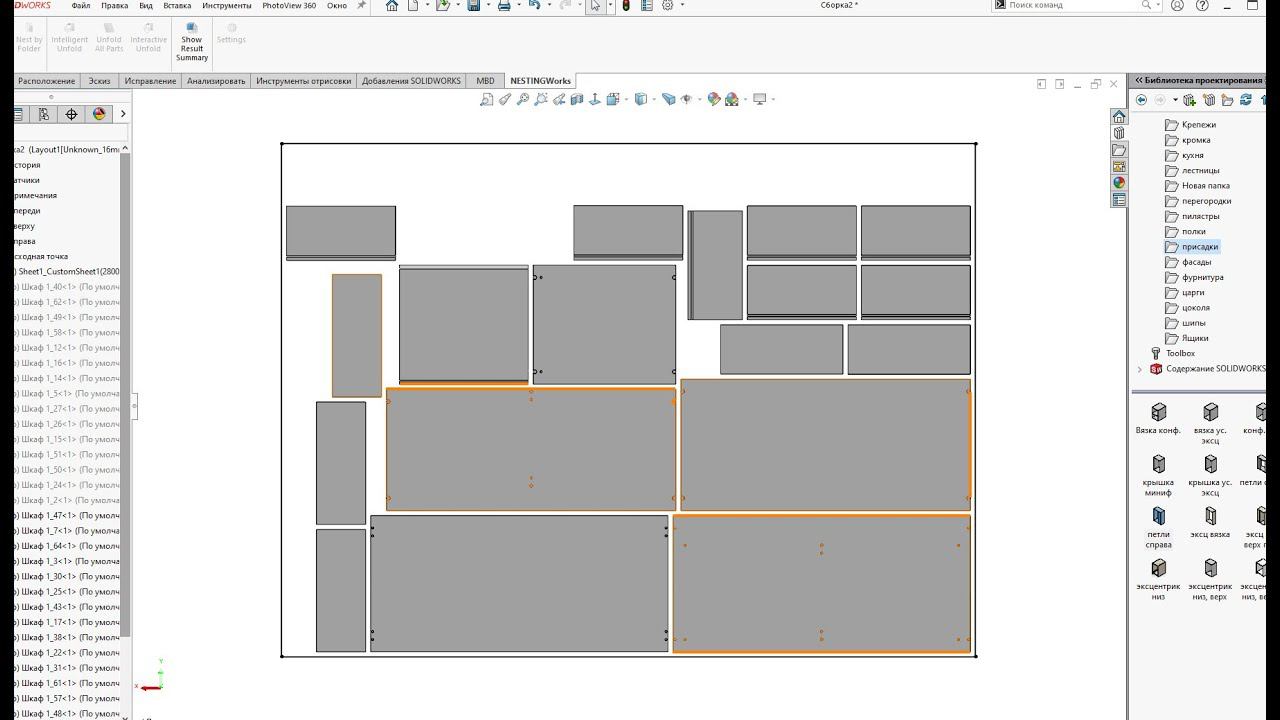The width and height of the screenshot is (1280, 720).
Task: Collapse the Библиотека проектирования panel chevrons
Action: point(1138,80)
